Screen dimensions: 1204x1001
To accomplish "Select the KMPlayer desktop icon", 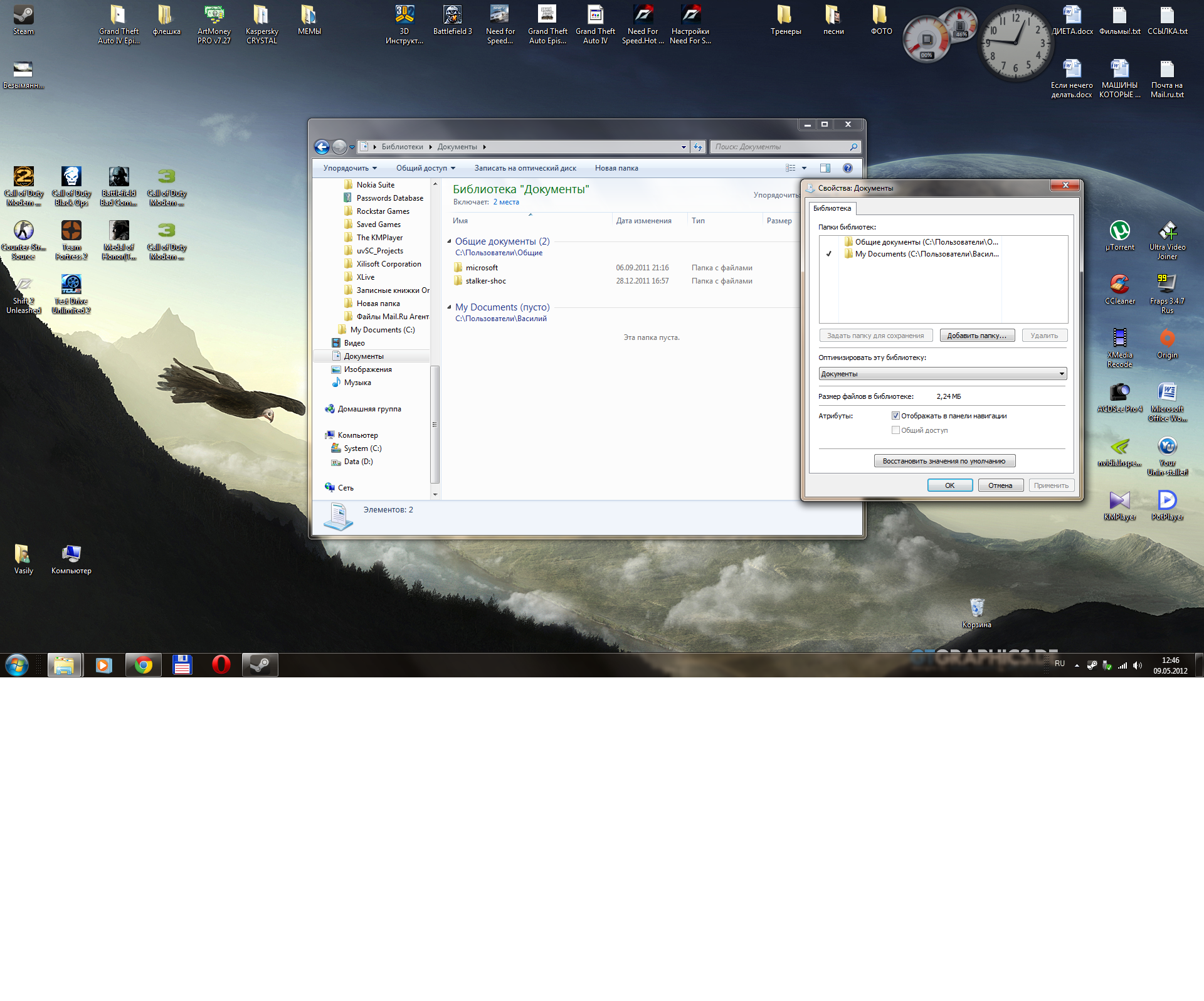I will click(x=1120, y=506).
